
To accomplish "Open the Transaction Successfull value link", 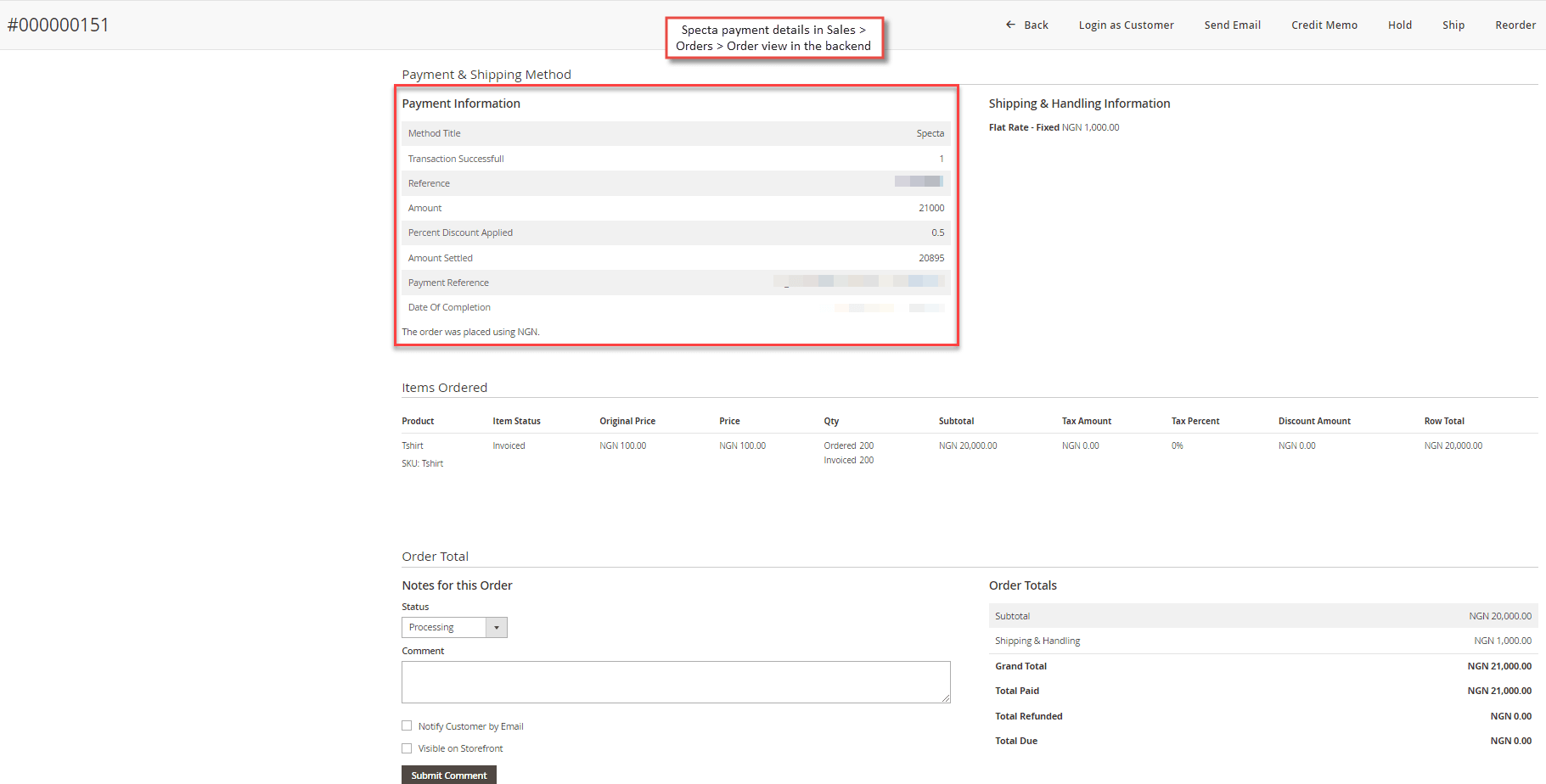I will (x=941, y=159).
